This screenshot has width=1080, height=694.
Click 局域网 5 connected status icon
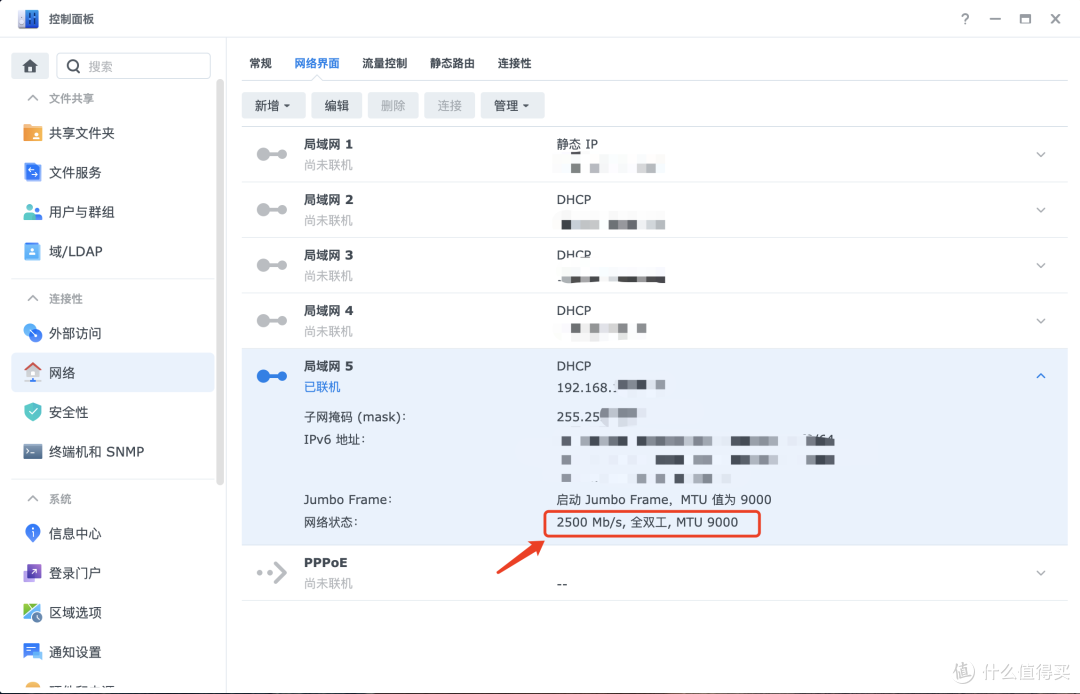pos(272,376)
